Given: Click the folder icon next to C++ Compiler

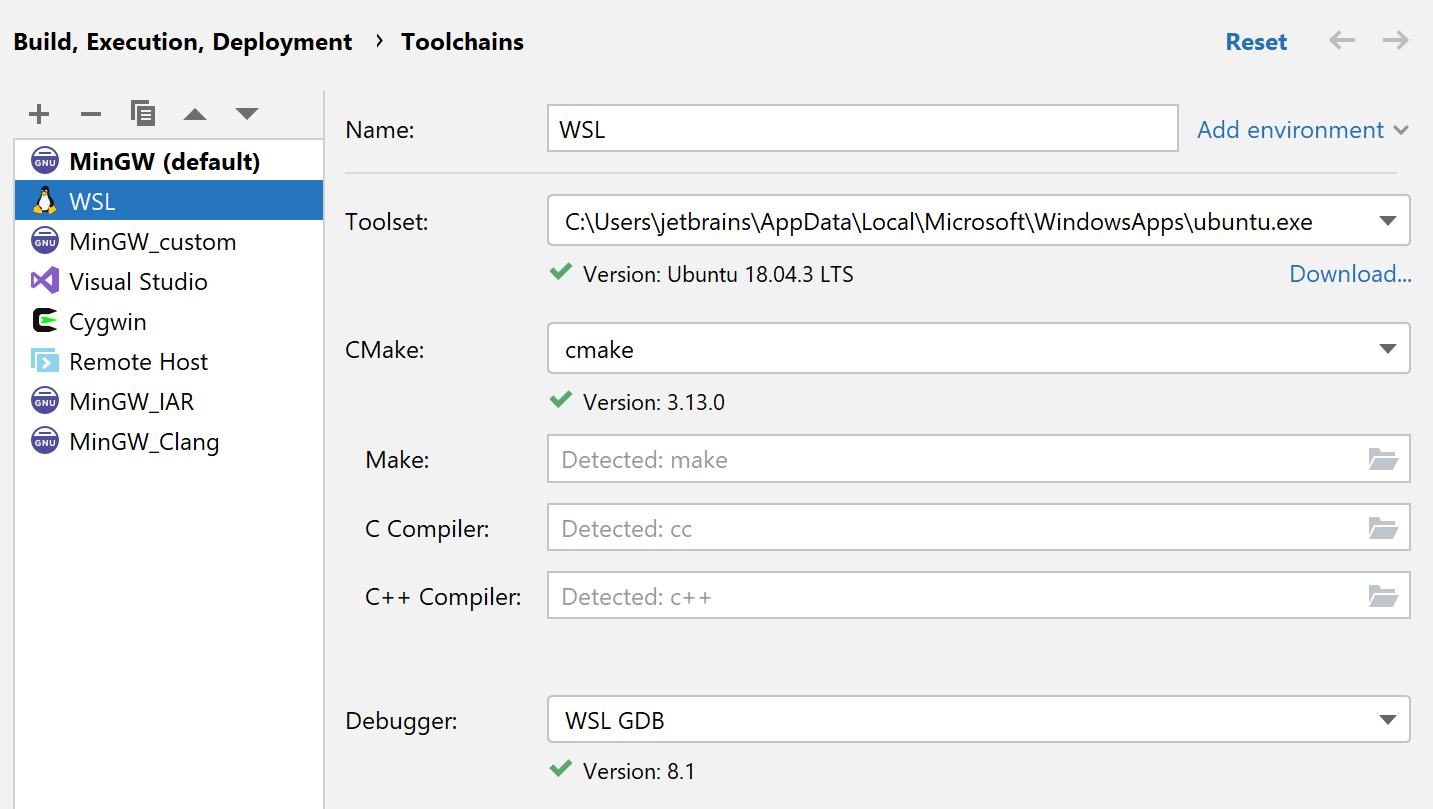Looking at the screenshot, I should pos(1383,596).
